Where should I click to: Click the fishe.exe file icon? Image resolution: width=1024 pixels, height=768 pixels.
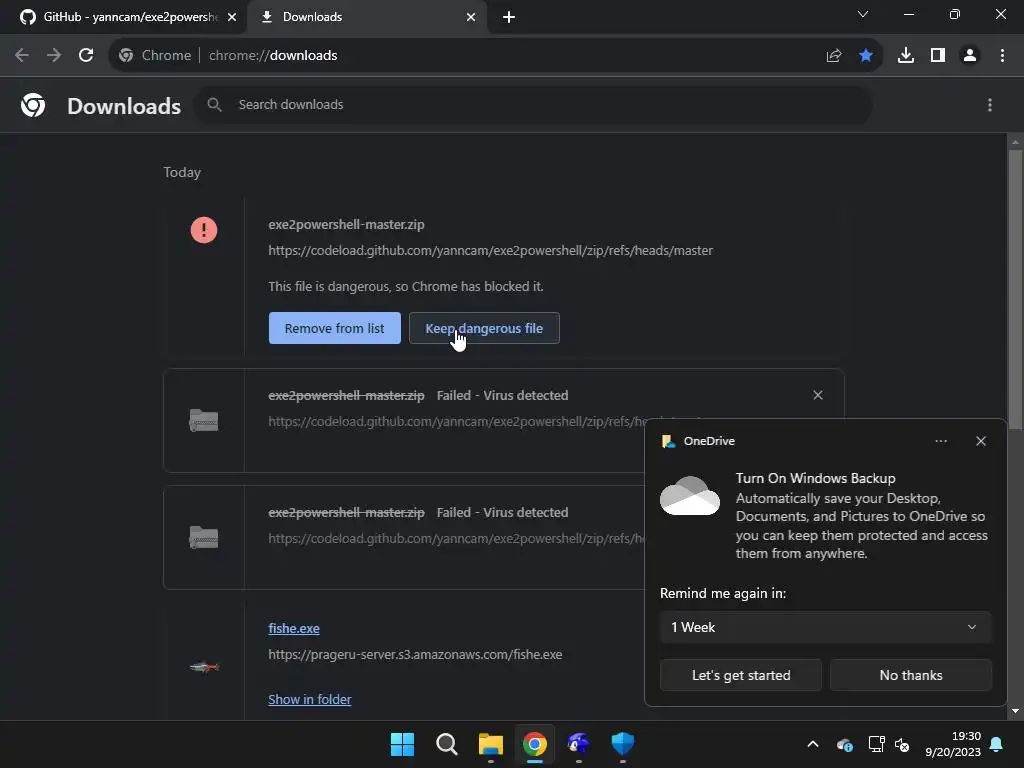tap(204, 667)
